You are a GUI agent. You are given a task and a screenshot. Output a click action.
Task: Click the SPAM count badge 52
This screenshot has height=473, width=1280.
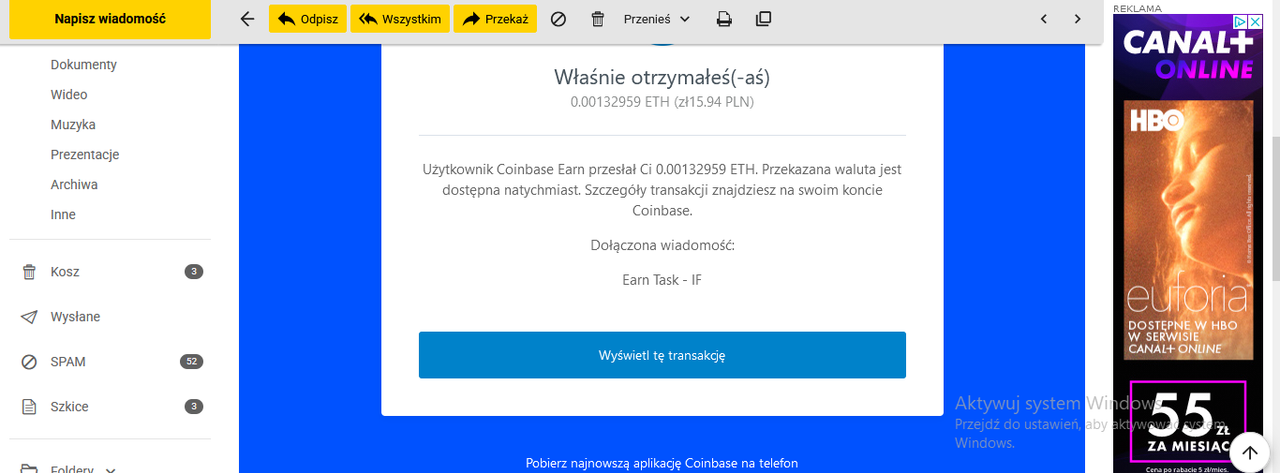coord(192,361)
